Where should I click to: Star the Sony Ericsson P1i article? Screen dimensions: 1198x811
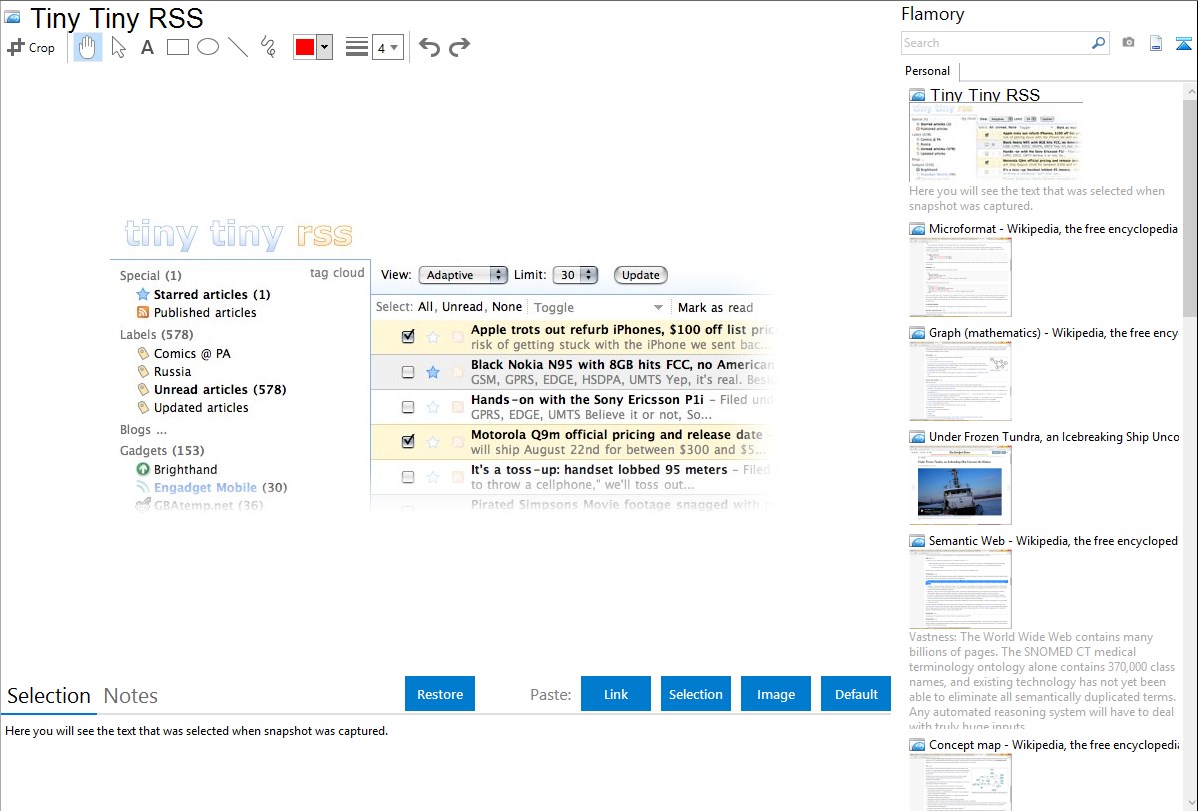tap(432, 407)
